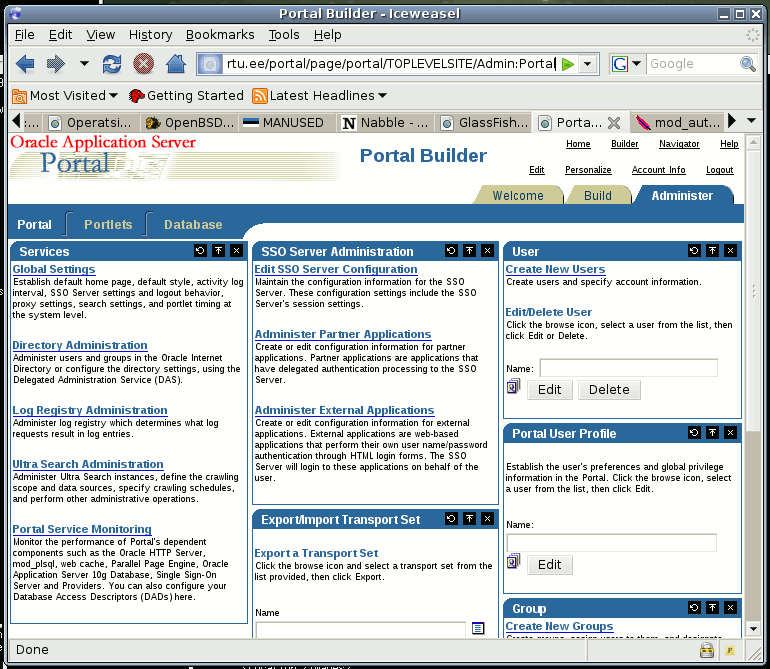Open Directory Administration link
This screenshot has width=770, height=669.
[80, 345]
